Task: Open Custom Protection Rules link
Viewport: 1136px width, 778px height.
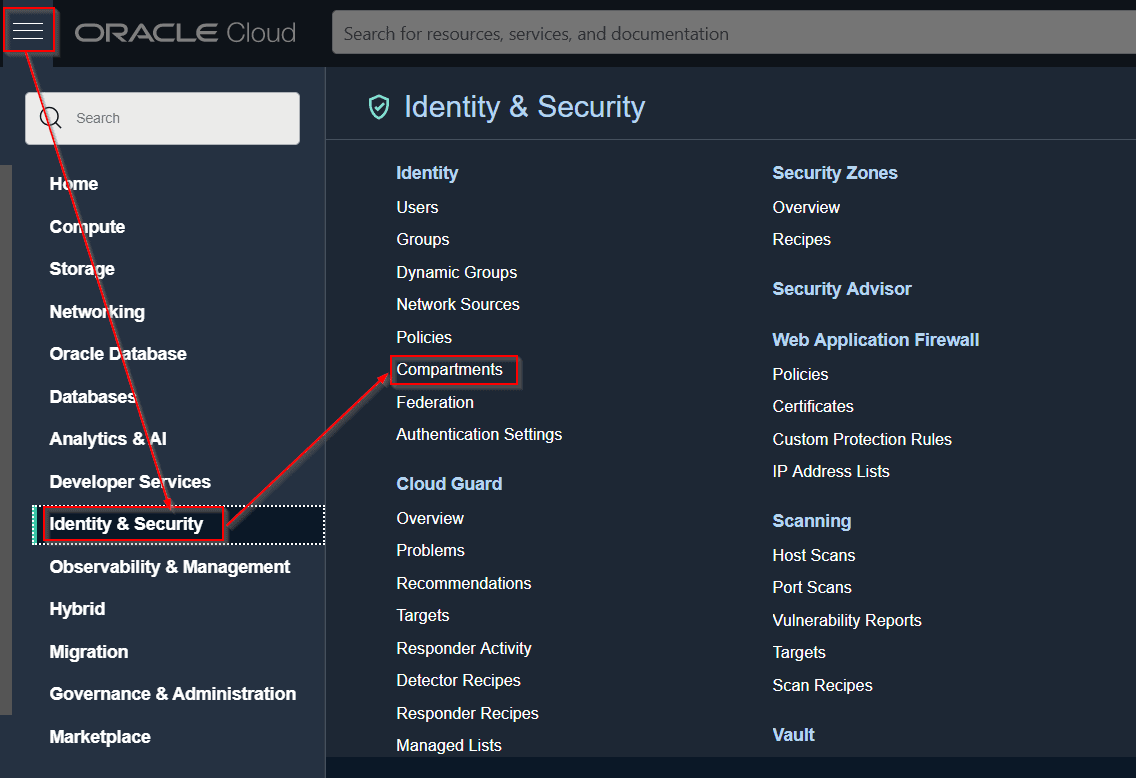Action: click(x=862, y=440)
